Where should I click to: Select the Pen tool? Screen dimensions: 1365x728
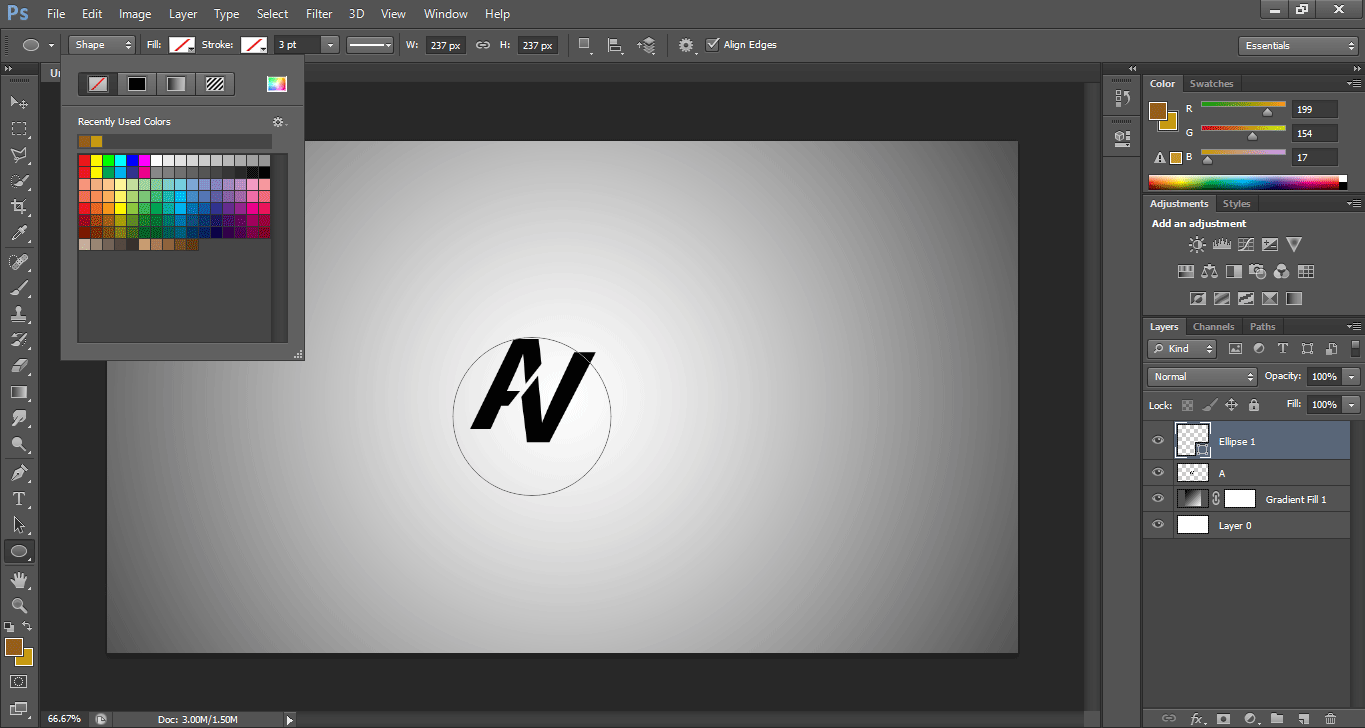tap(19, 472)
